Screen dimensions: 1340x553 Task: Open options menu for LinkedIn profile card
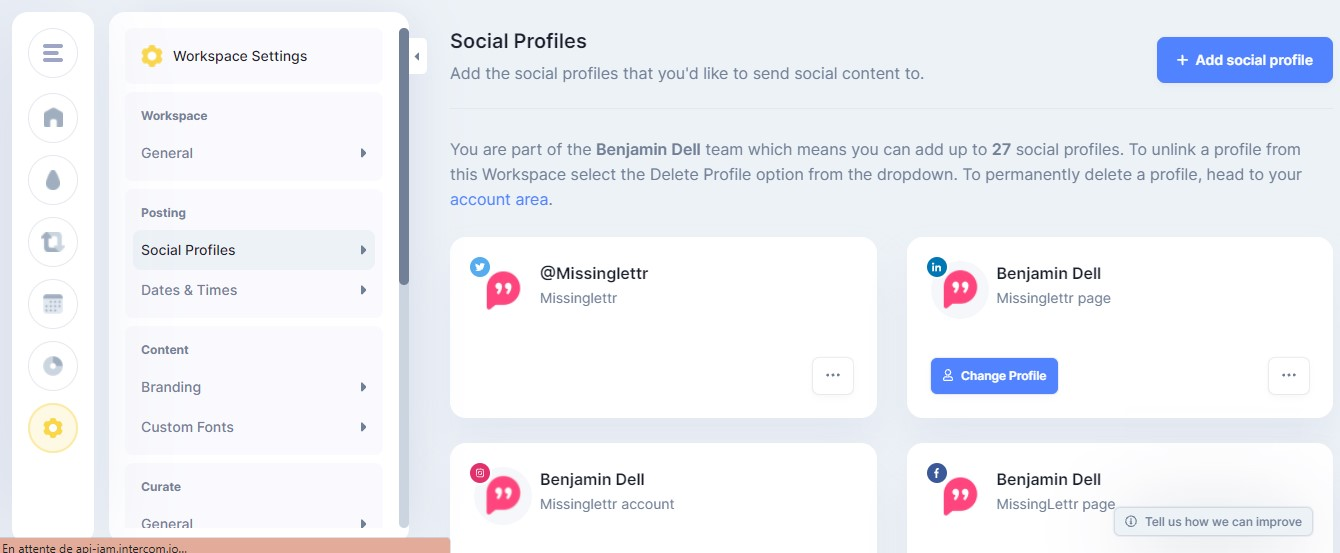[1288, 376]
